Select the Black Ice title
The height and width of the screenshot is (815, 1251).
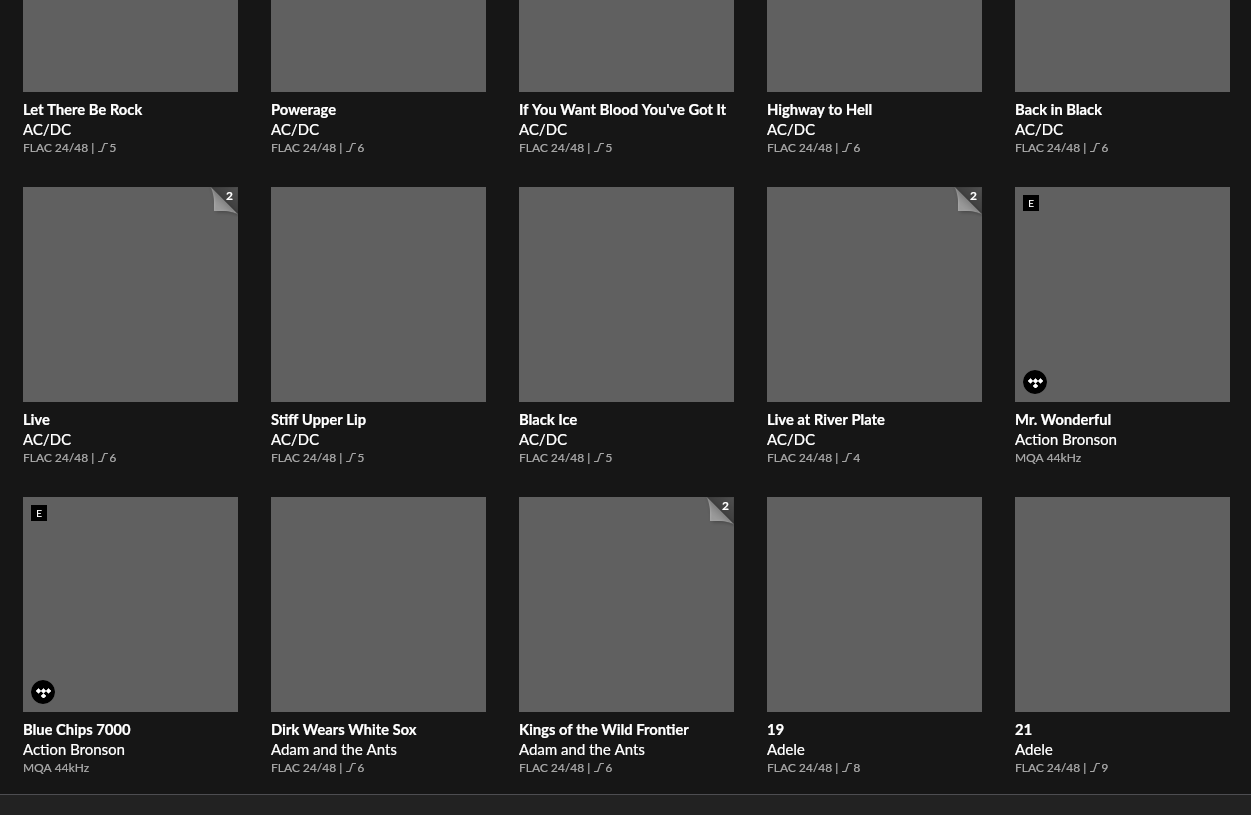(x=548, y=420)
